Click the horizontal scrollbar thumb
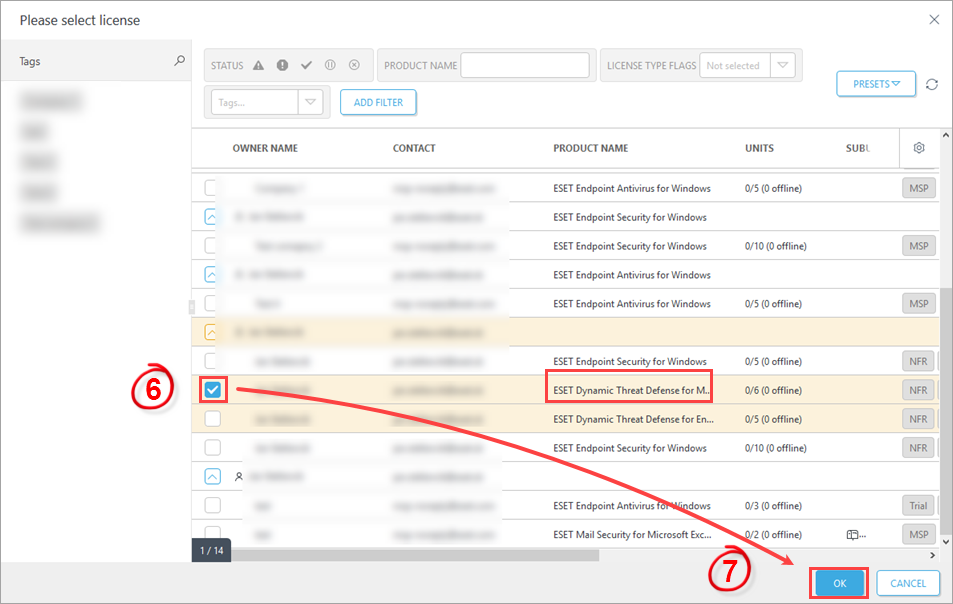953x604 pixels. (415, 555)
